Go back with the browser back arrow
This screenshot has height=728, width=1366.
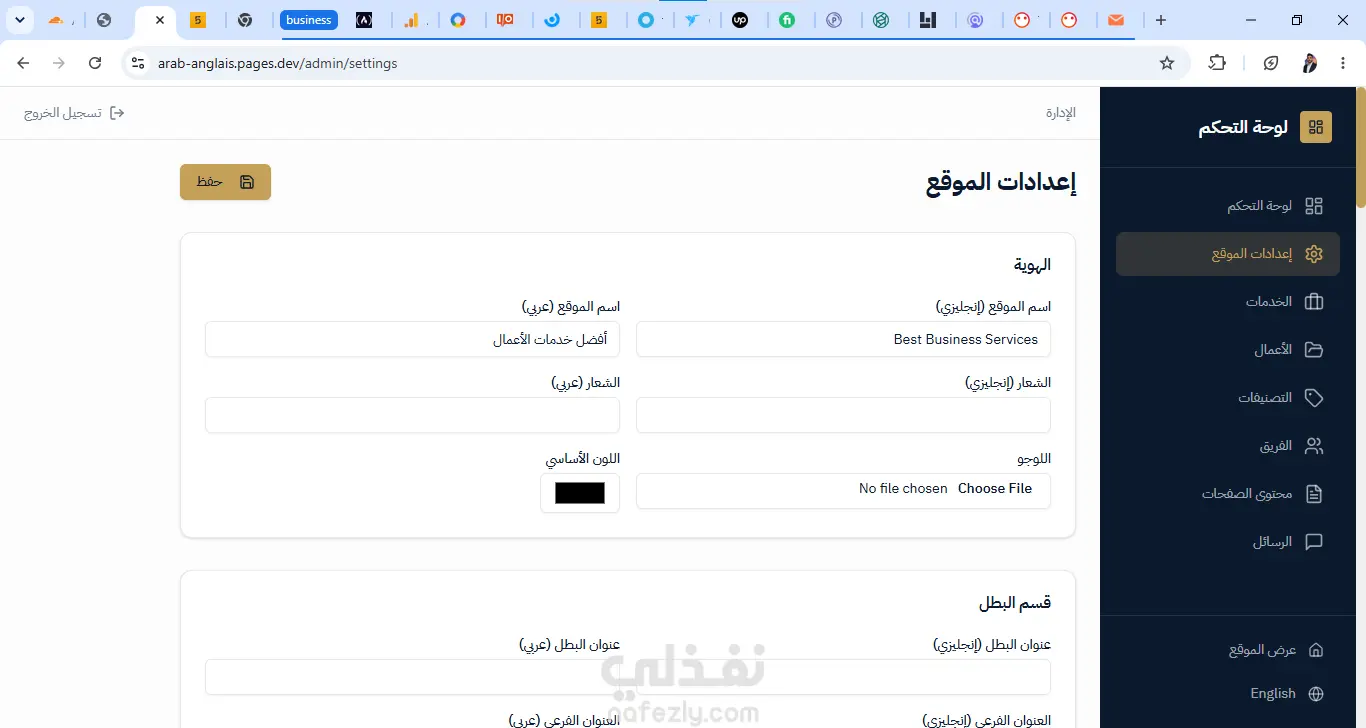tap(23, 63)
